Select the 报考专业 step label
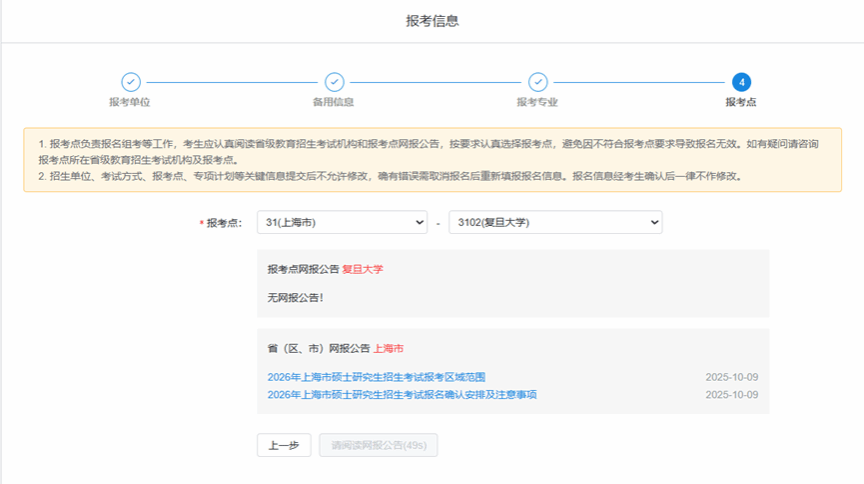Screen dimensions: 864x484 point(537,102)
